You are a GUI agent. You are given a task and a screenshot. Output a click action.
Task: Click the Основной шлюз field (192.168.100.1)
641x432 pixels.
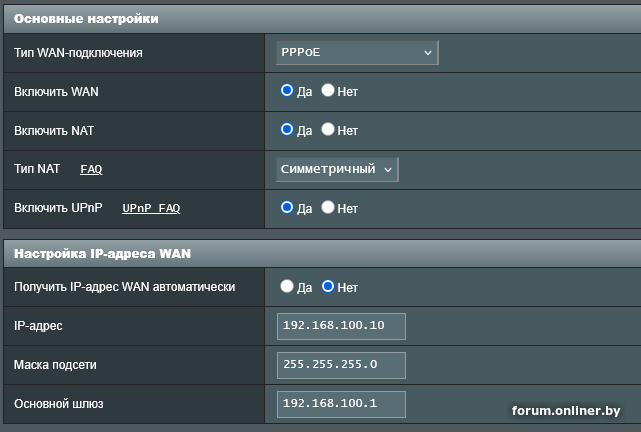[x=341, y=404]
